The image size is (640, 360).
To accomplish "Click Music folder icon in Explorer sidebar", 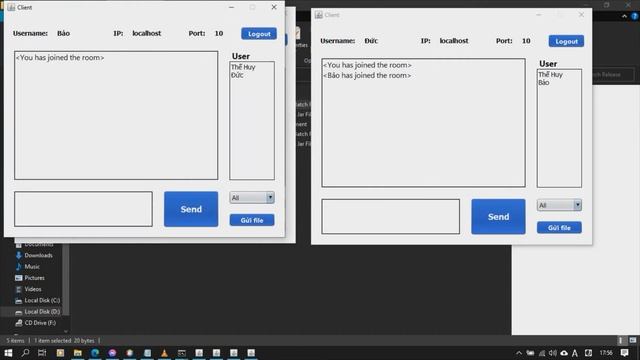I will pos(19,267).
